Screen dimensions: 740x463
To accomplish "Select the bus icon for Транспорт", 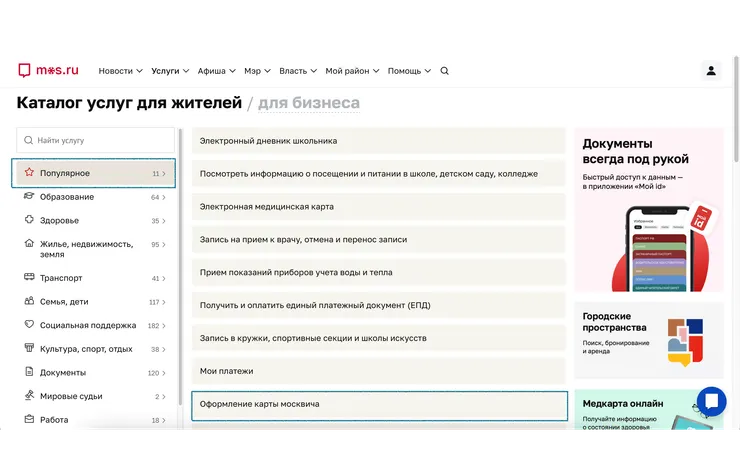I will (29, 277).
